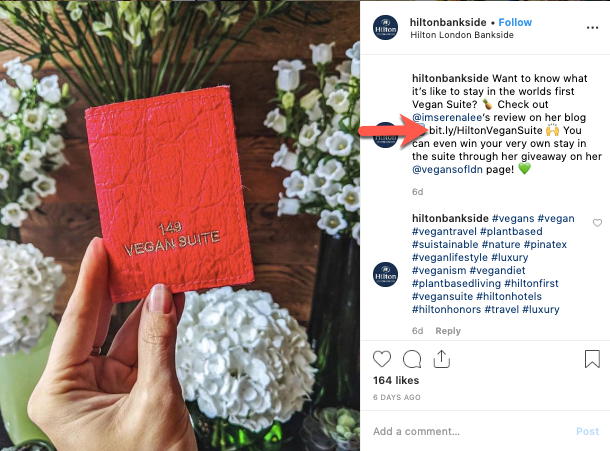Open the #vegantravel hashtag
The height and width of the screenshot is (451, 610).
click(x=444, y=232)
